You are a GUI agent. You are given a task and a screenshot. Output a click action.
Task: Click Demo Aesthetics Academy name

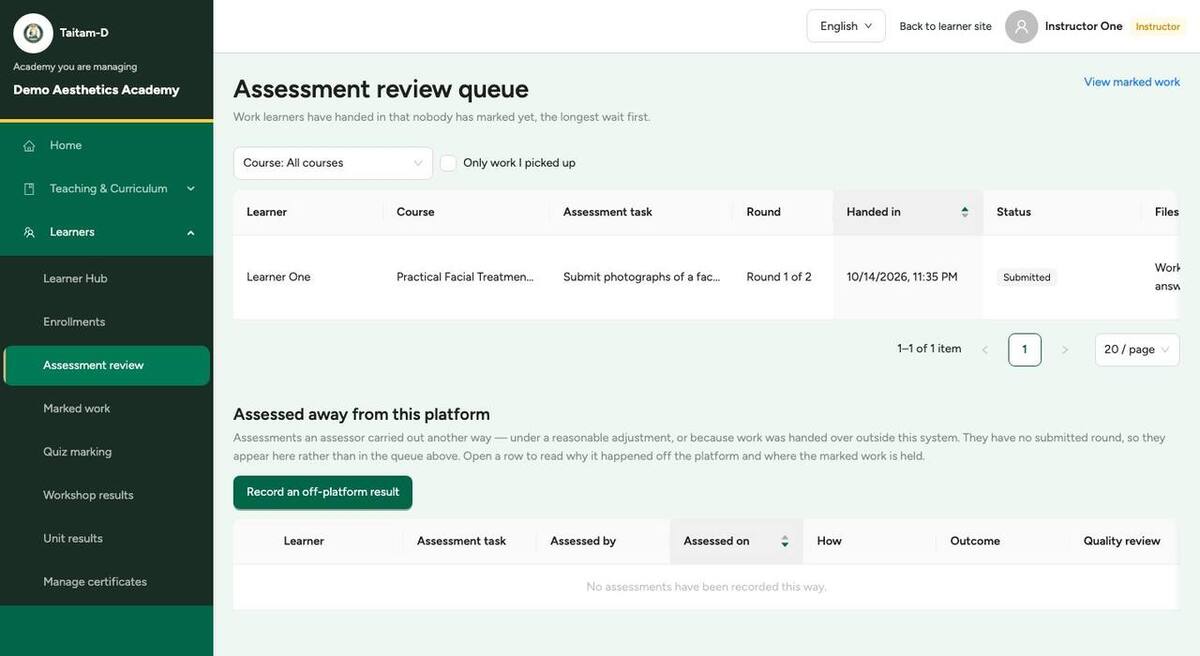pyautogui.click(x=96, y=90)
